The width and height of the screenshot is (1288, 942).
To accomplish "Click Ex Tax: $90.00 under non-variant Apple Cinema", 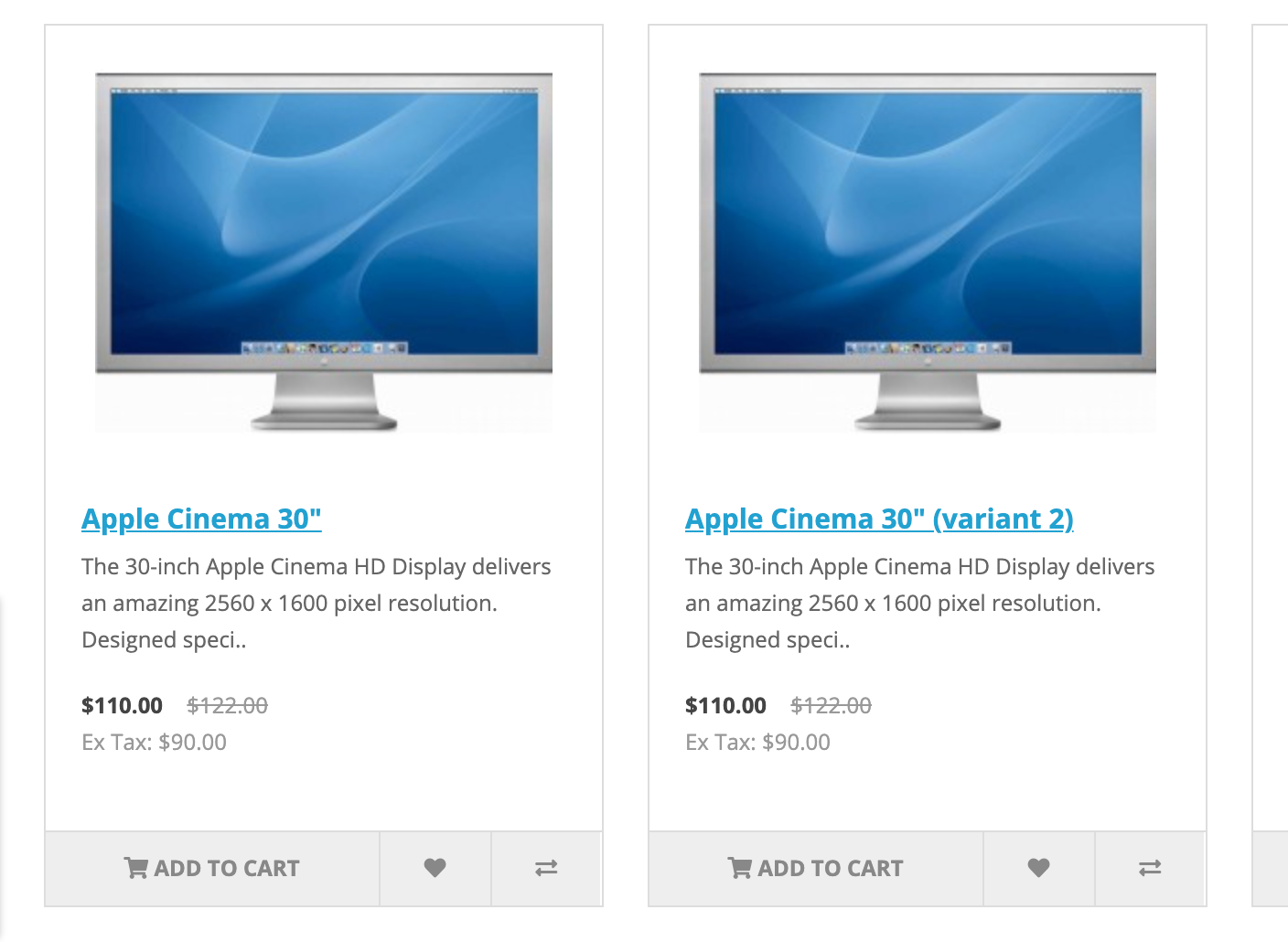I will [x=154, y=742].
